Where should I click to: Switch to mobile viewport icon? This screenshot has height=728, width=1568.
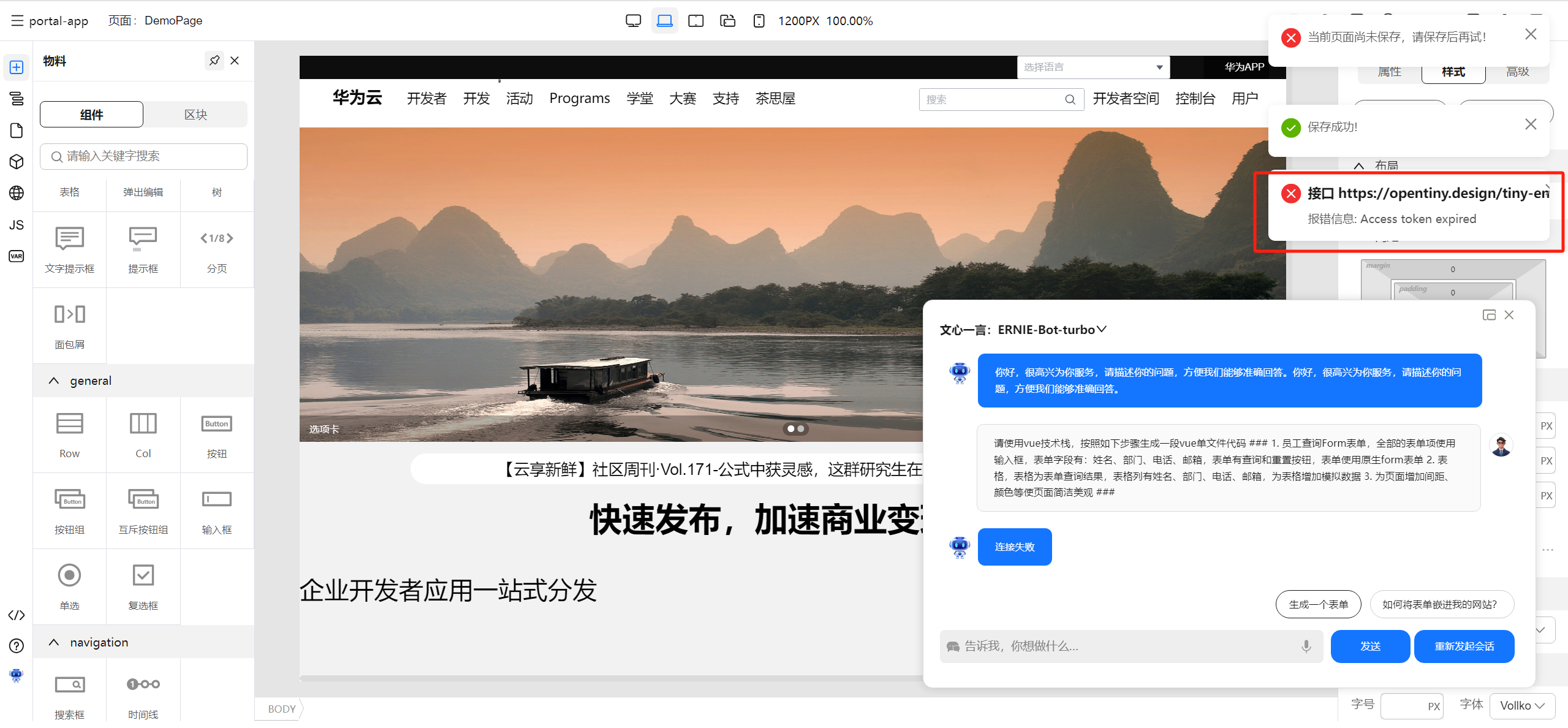click(759, 21)
